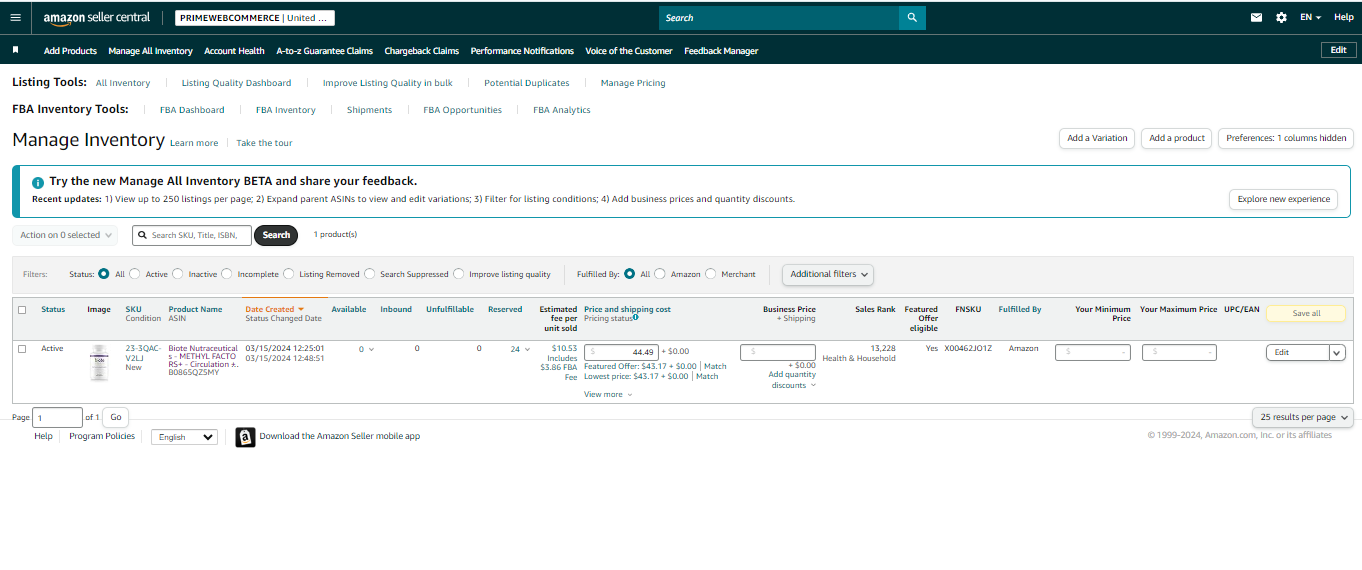
Task: Click the info icon in BETA banner
Action: (38, 183)
